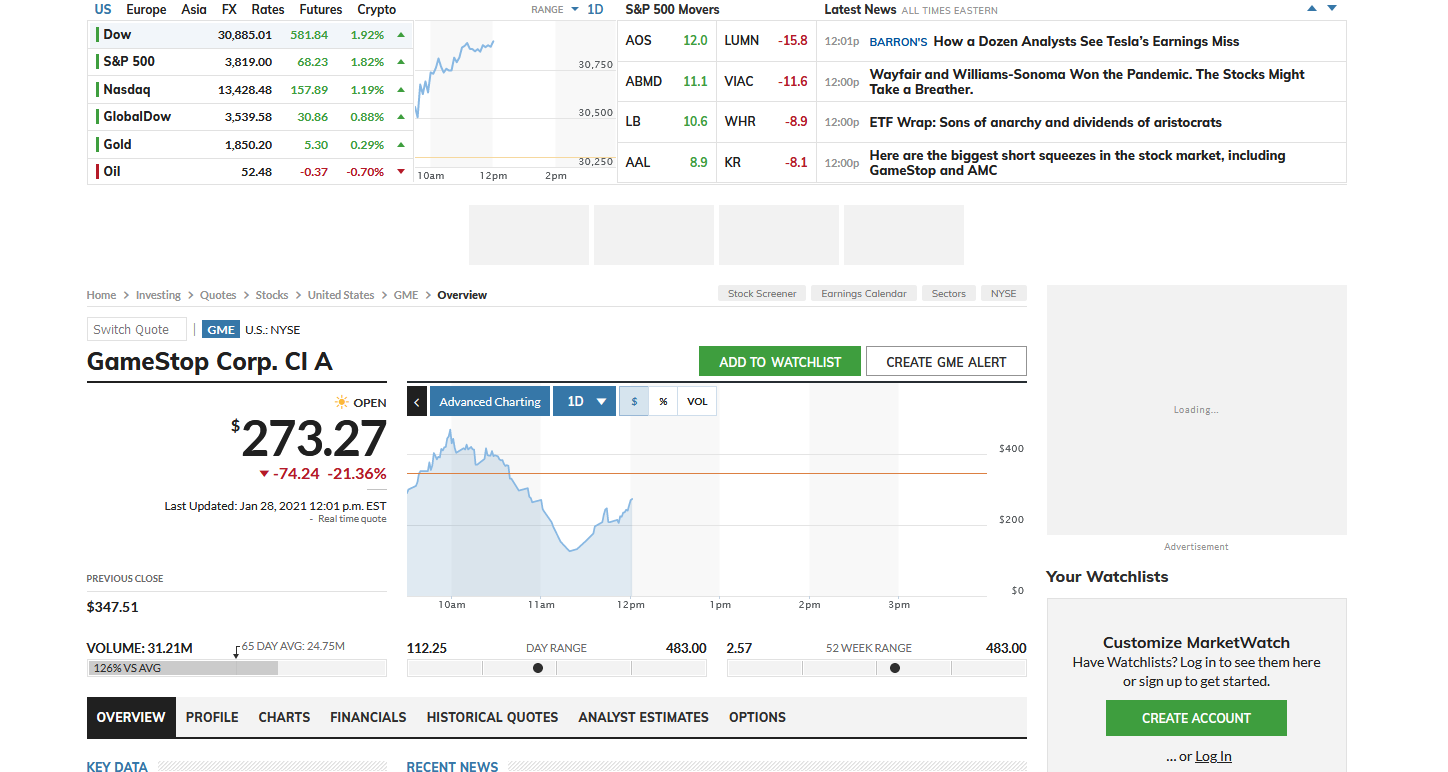Switch chart to dollar price view
The image size is (1448, 772).
click(634, 401)
